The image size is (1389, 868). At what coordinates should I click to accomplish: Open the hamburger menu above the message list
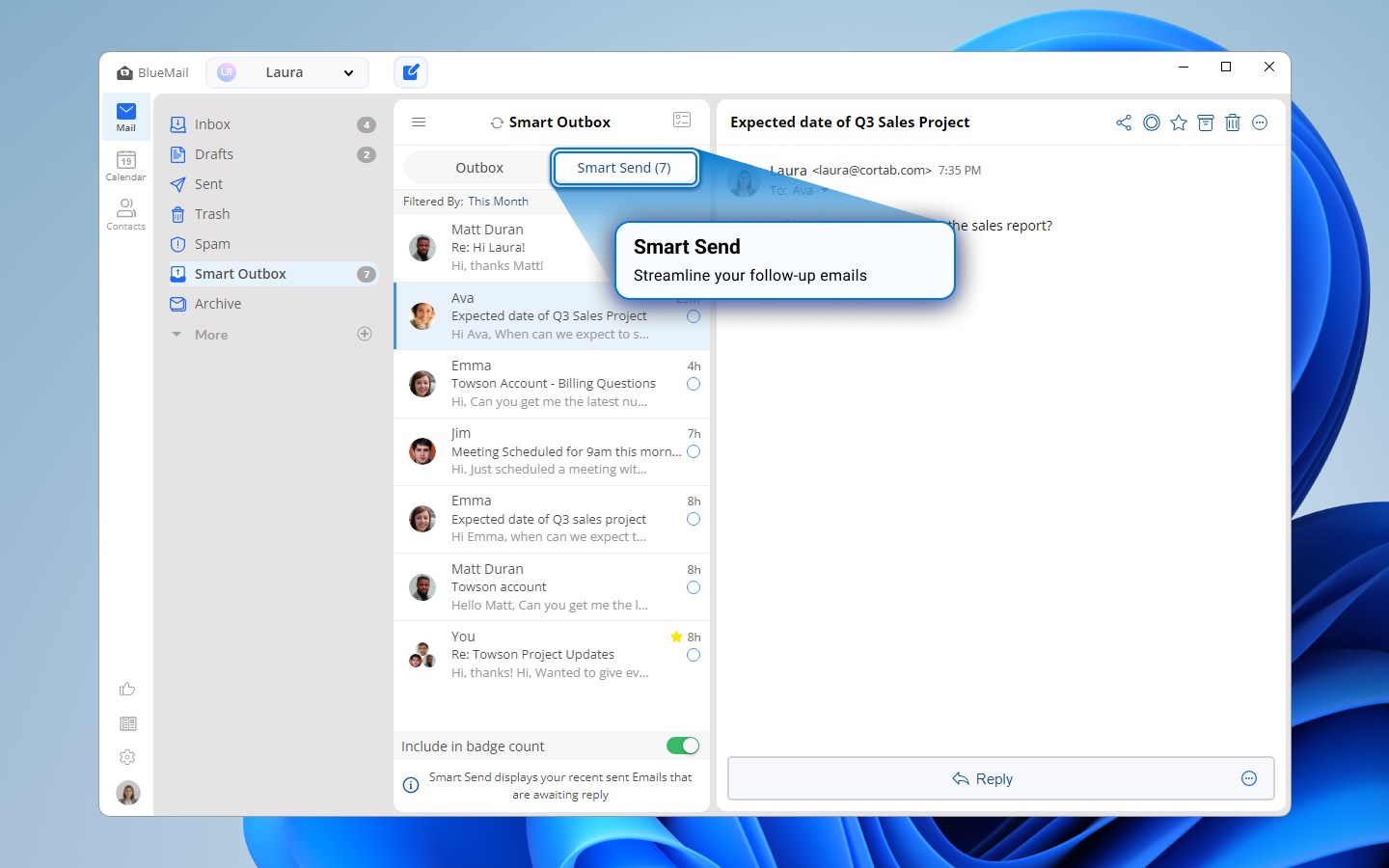pos(418,122)
